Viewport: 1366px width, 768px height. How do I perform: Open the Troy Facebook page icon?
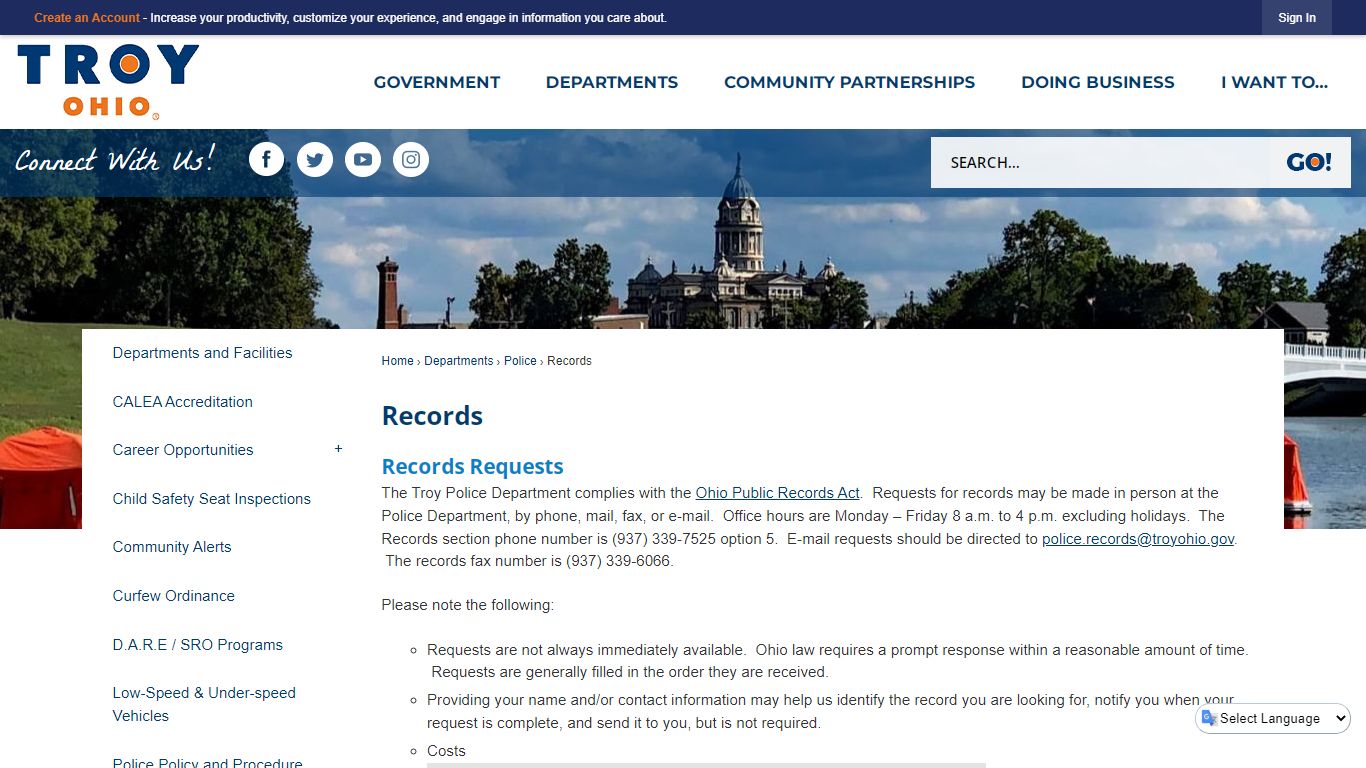[266, 159]
